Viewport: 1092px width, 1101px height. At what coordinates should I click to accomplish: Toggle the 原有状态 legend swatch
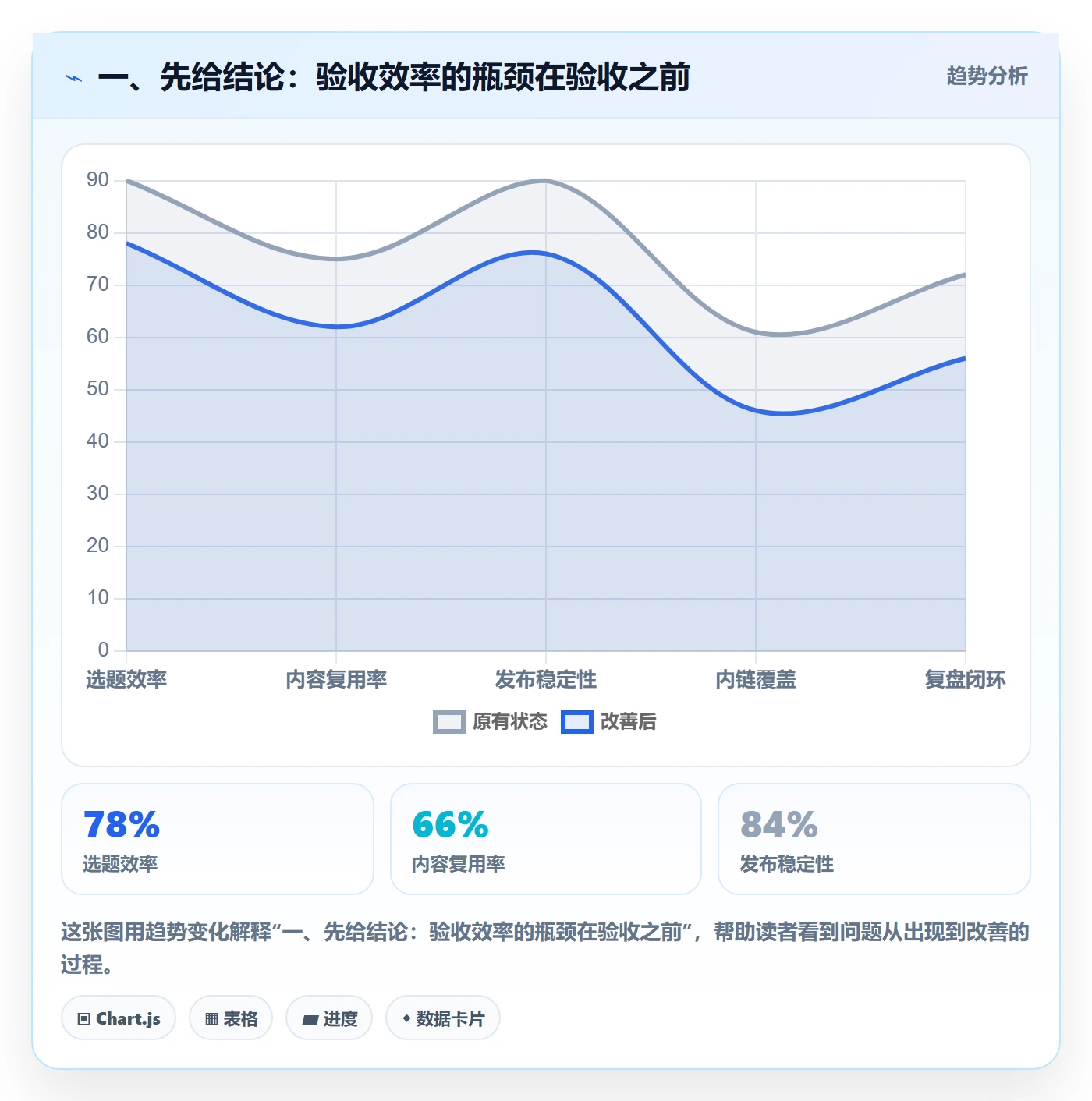[x=449, y=722]
